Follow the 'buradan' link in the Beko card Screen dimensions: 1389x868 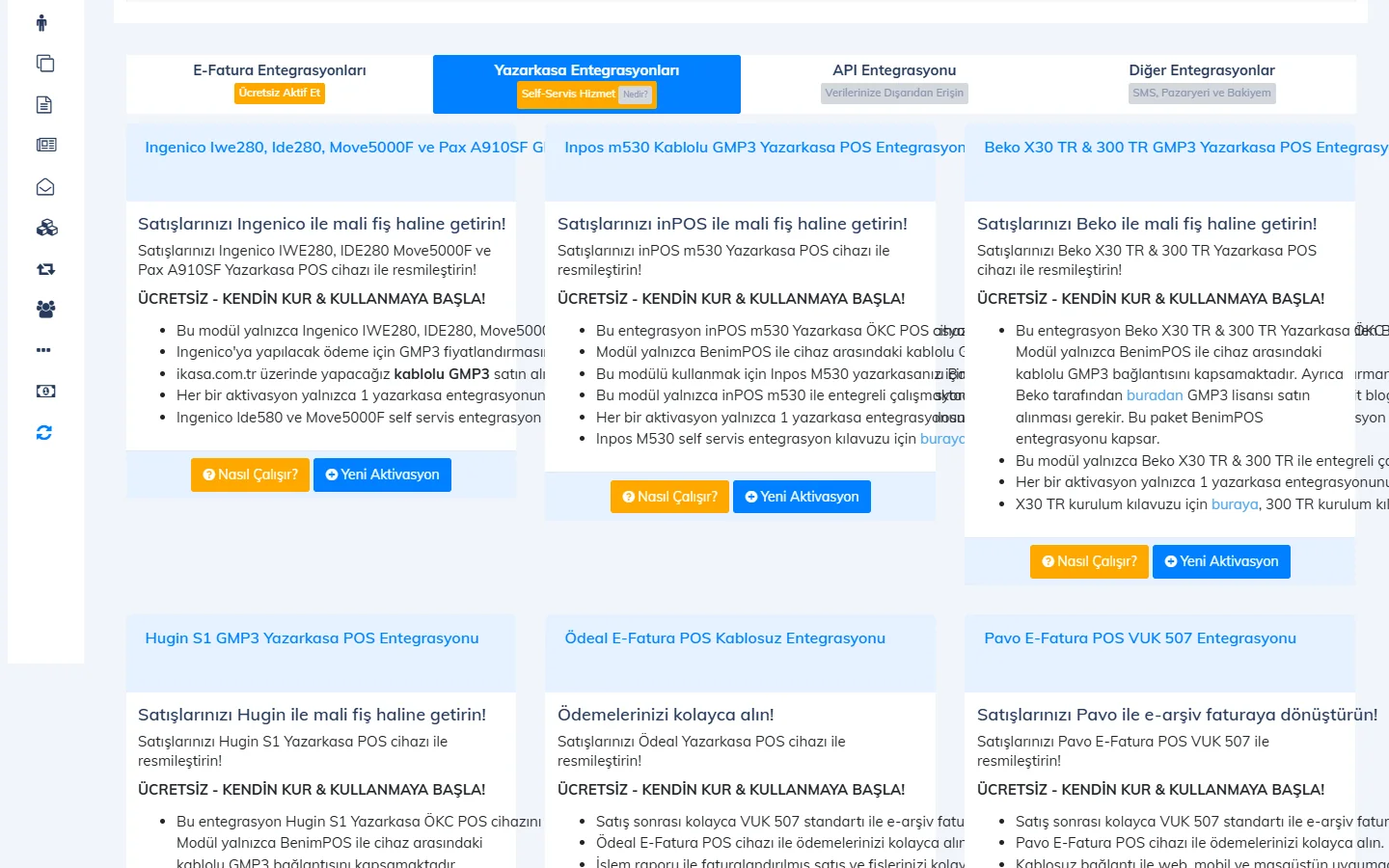(x=1155, y=395)
